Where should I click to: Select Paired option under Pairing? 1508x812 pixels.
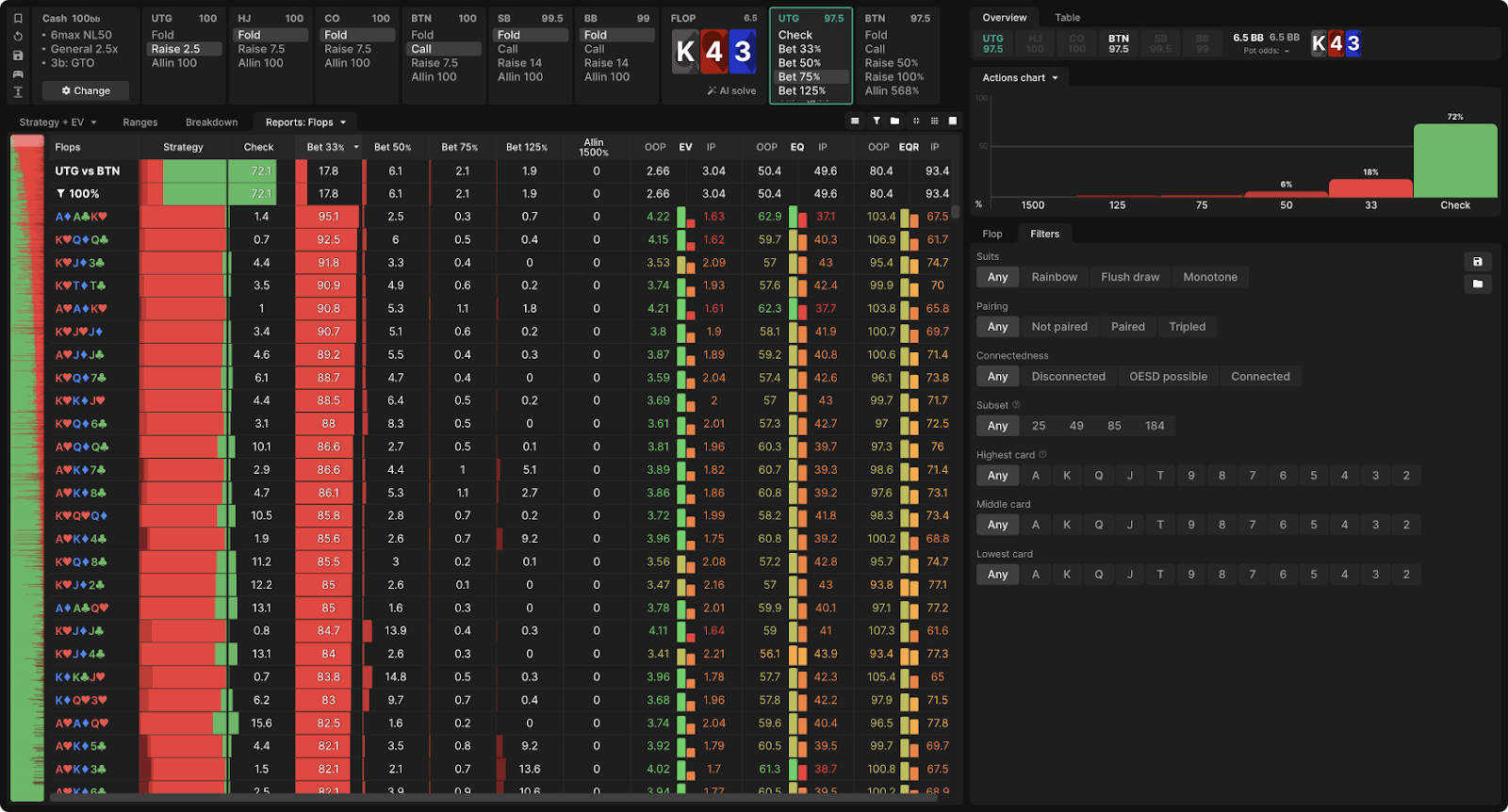(1127, 327)
